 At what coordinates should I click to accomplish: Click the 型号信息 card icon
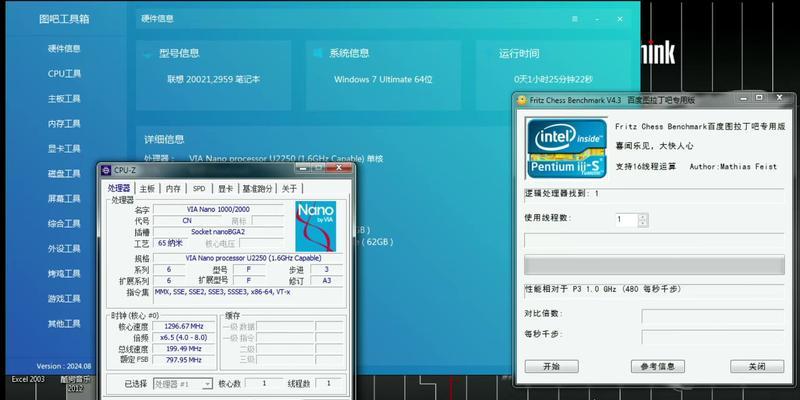point(148,53)
